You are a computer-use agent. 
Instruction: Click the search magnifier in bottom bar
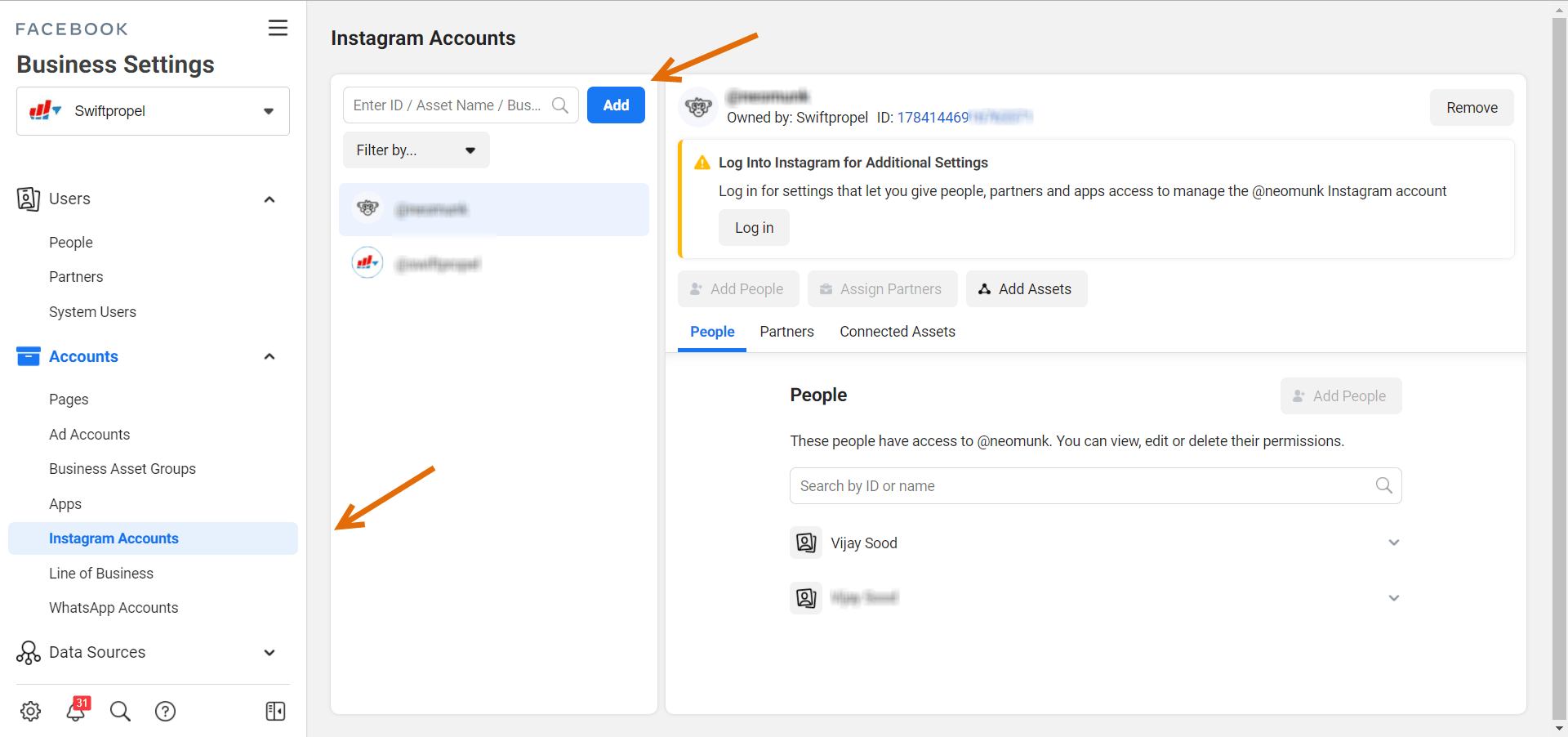tap(120, 711)
